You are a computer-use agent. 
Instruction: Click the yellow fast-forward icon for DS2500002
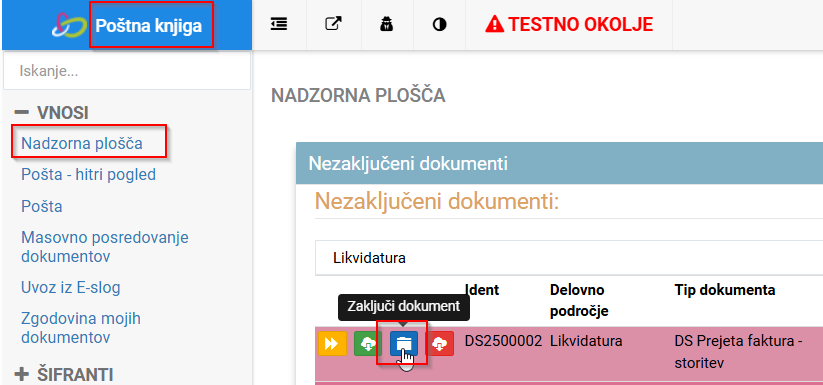click(x=332, y=344)
